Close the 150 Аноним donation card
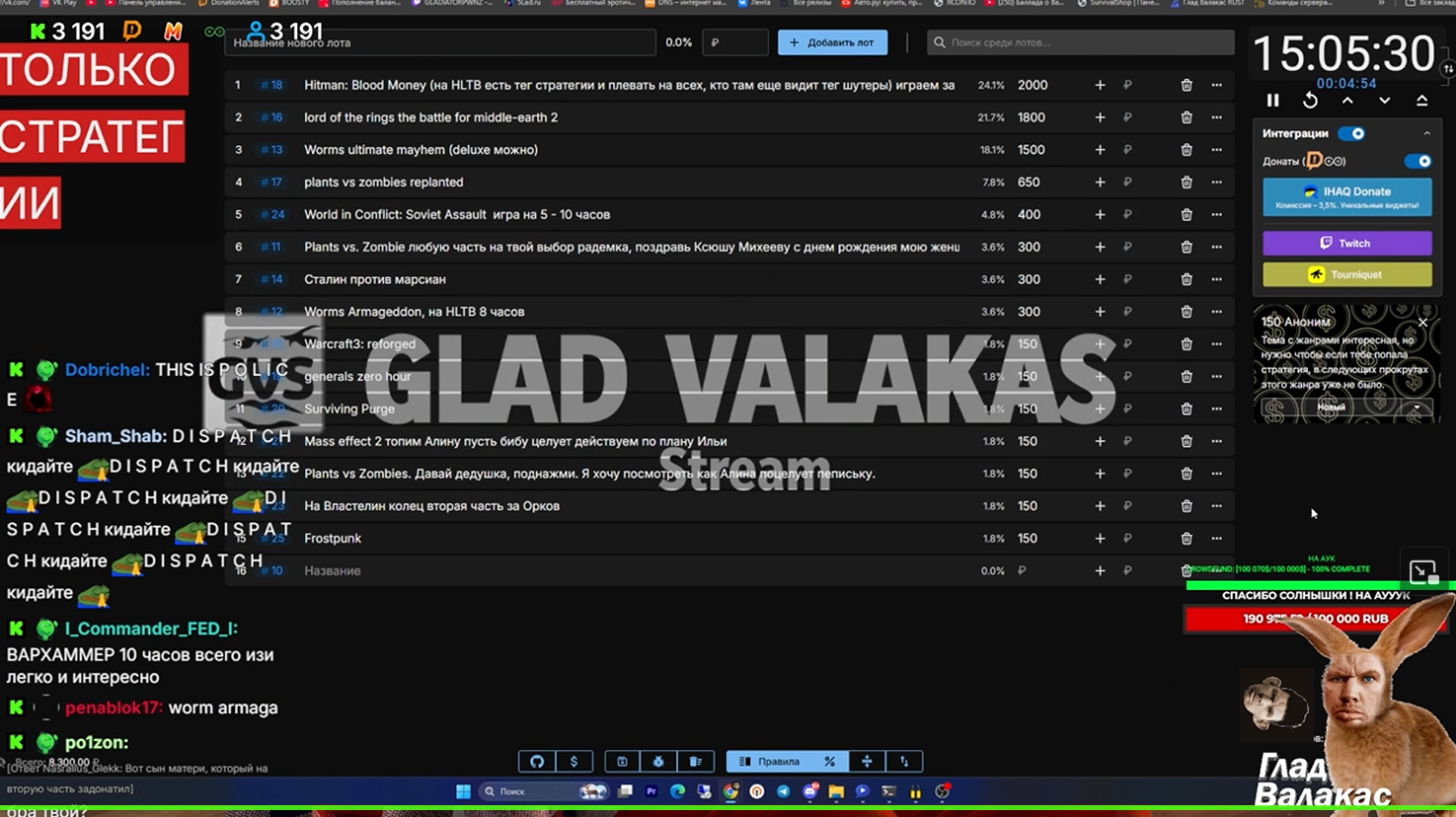This screenshot has width=1456, height=817. pos(1422,323)
